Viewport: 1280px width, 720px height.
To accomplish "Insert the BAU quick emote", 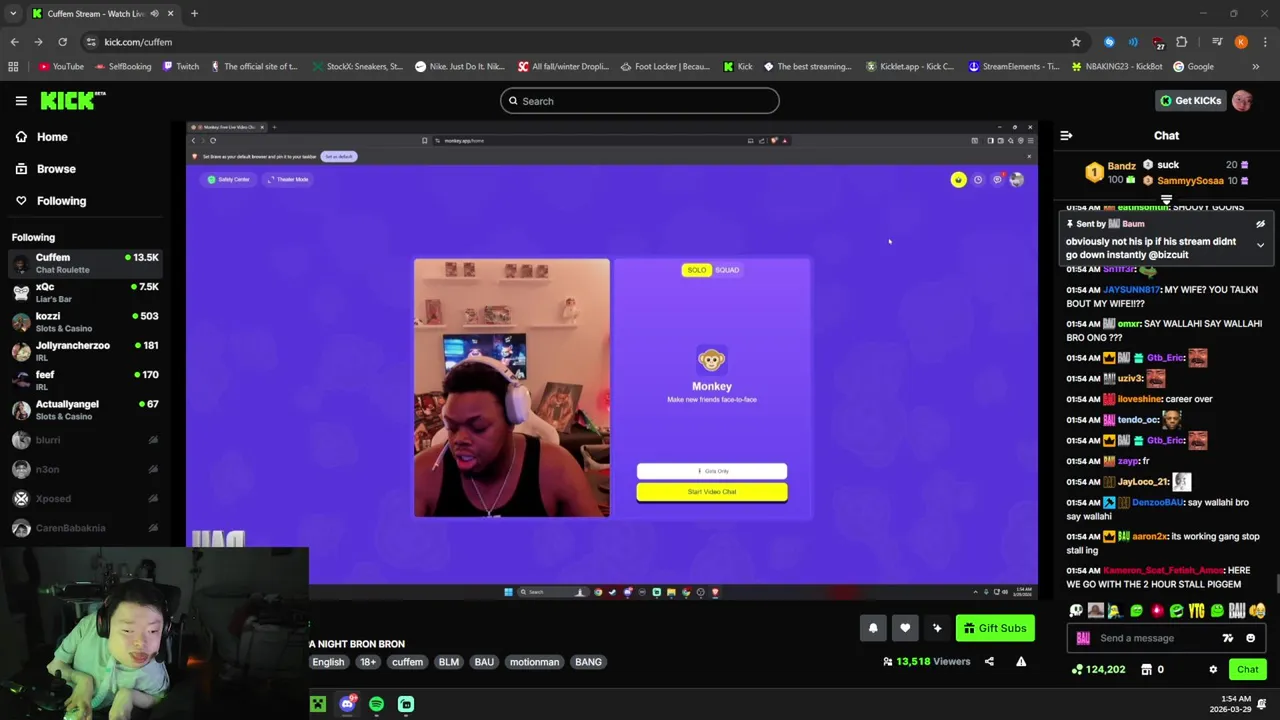I will [x=1237, y=610].
